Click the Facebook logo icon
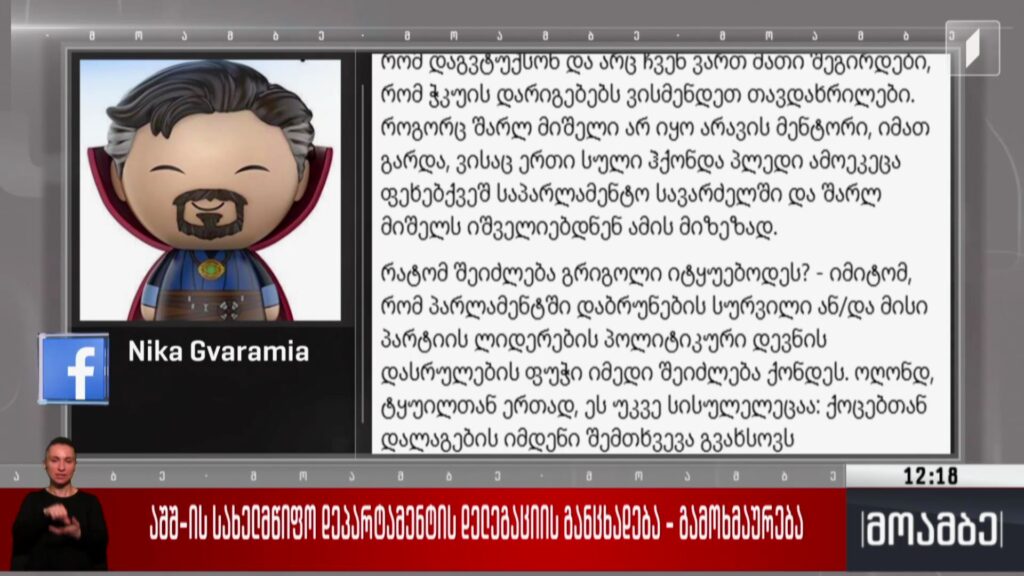The height and width of the screenshot is (576, 1024). click(74, 369)
